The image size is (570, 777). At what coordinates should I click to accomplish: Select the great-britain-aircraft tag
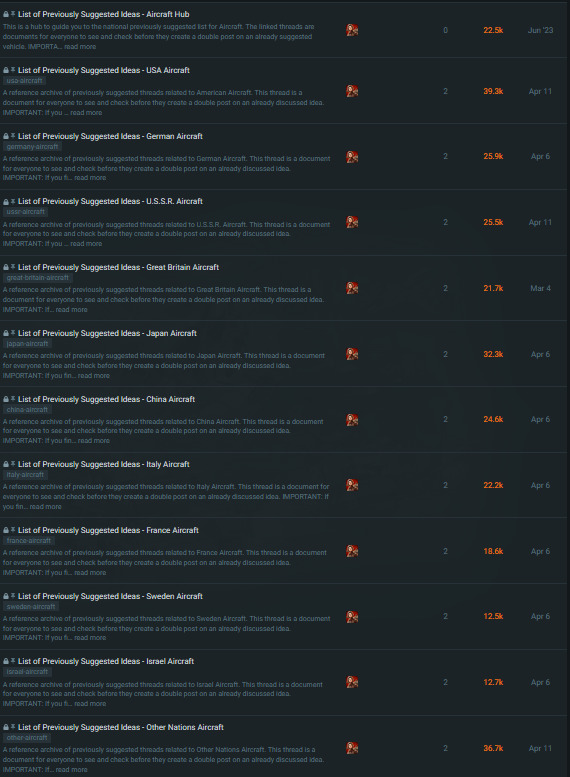point(38,278)
